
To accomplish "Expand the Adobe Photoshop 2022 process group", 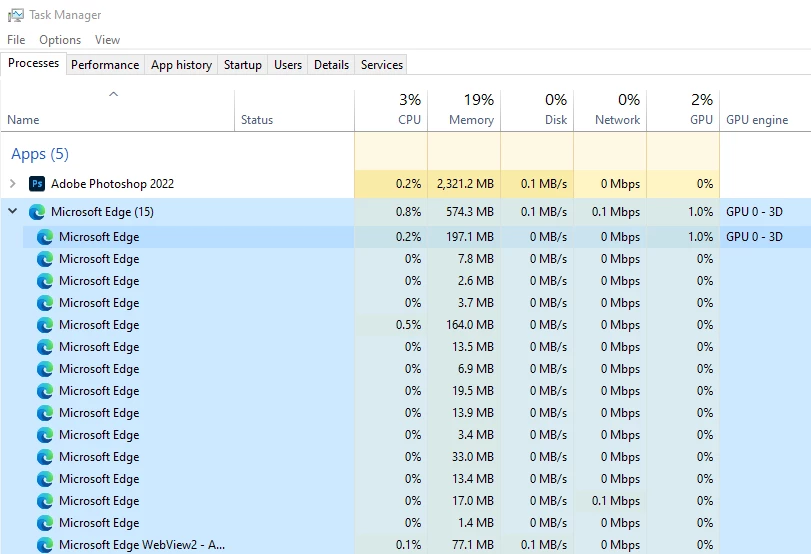I will [x=13, y=184].
